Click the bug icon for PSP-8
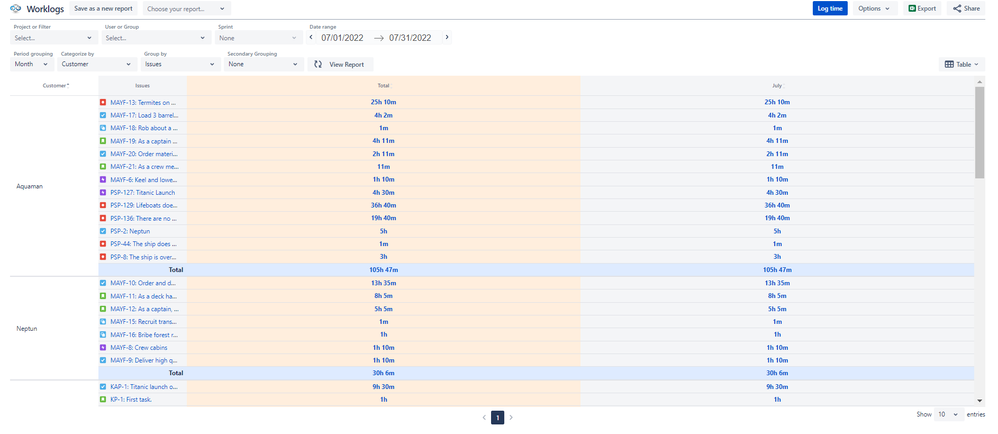Image resolution: width=998 pixels, height=434 pixels. 103,256
